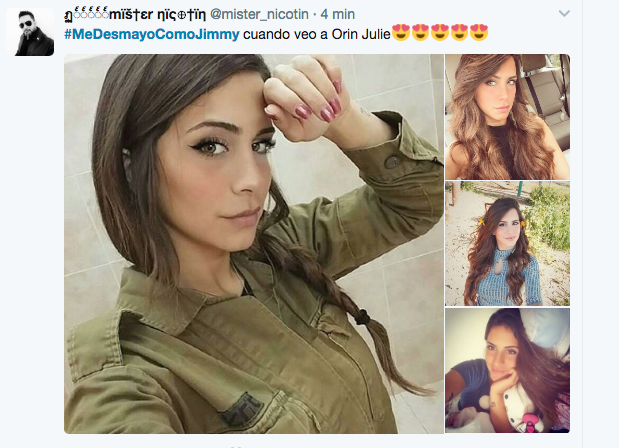The width and height of the screenshot is (619, 448).
Task: Open the outdoor photo with blue top
Action: [507, 244]
